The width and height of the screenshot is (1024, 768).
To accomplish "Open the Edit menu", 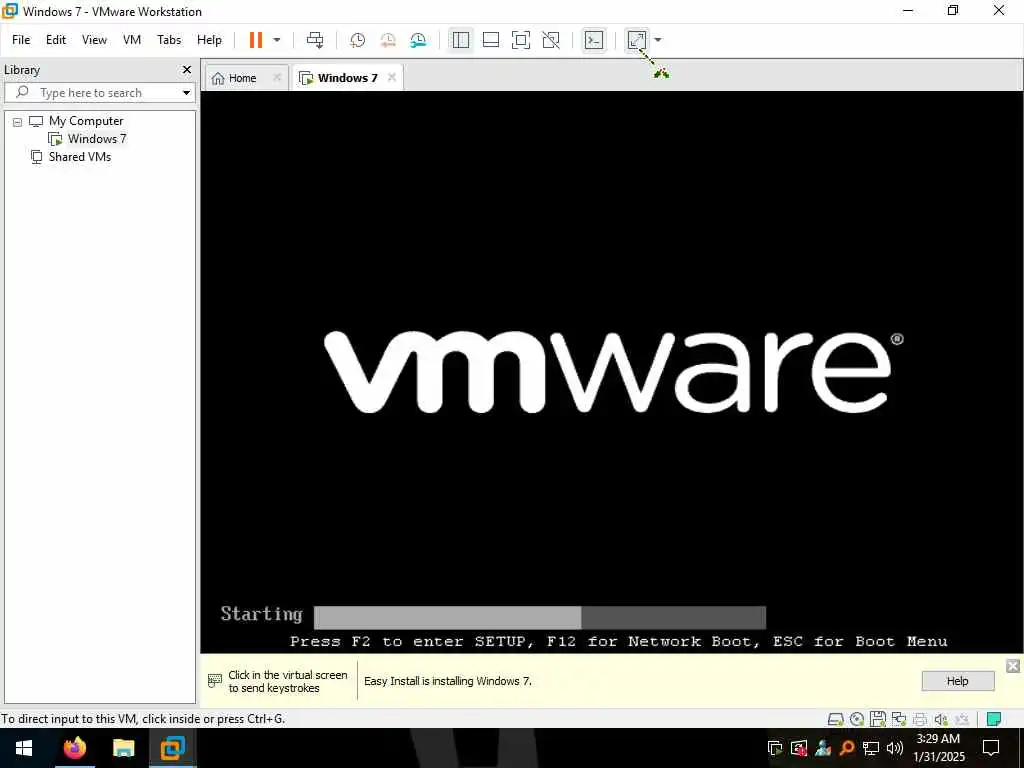I will tap(56, 40).
